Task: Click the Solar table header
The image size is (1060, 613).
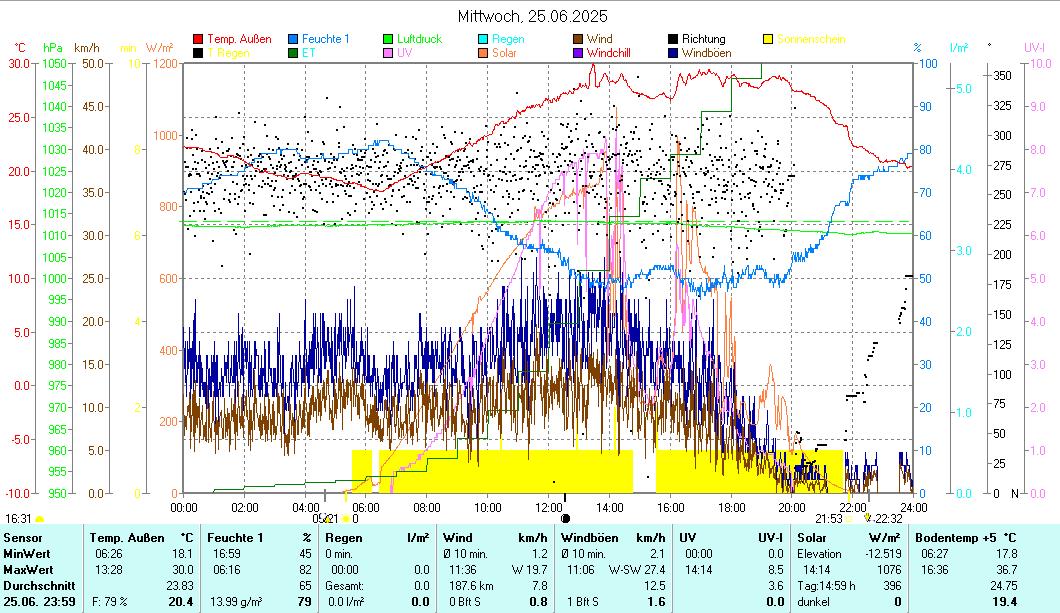Action: tap(811, 538)
